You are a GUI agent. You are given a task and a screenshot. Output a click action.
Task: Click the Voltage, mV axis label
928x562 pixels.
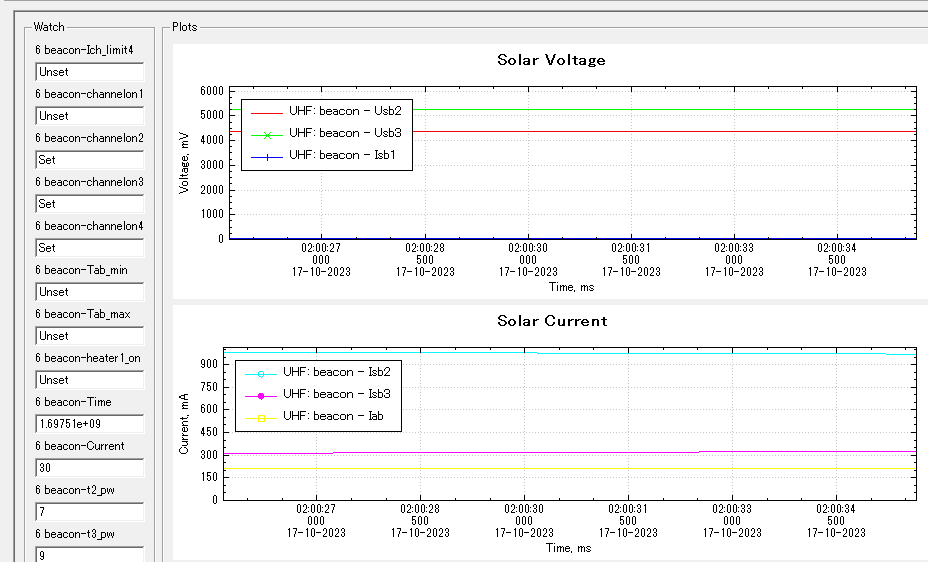tap(184, 163)
